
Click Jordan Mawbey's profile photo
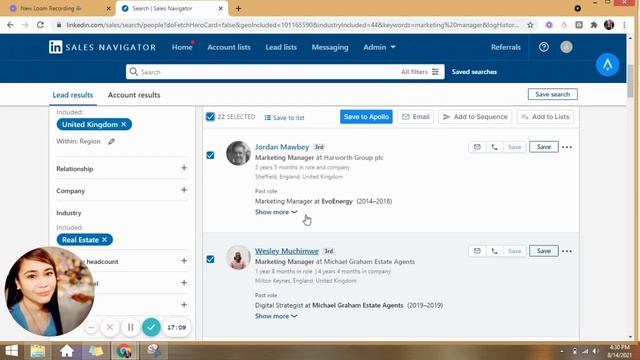tap(238, 153)
